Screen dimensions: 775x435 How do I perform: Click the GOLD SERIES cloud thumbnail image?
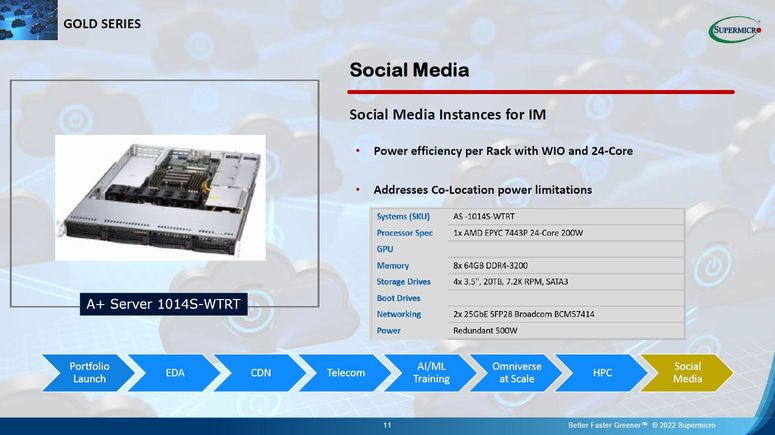click(29, 20)
